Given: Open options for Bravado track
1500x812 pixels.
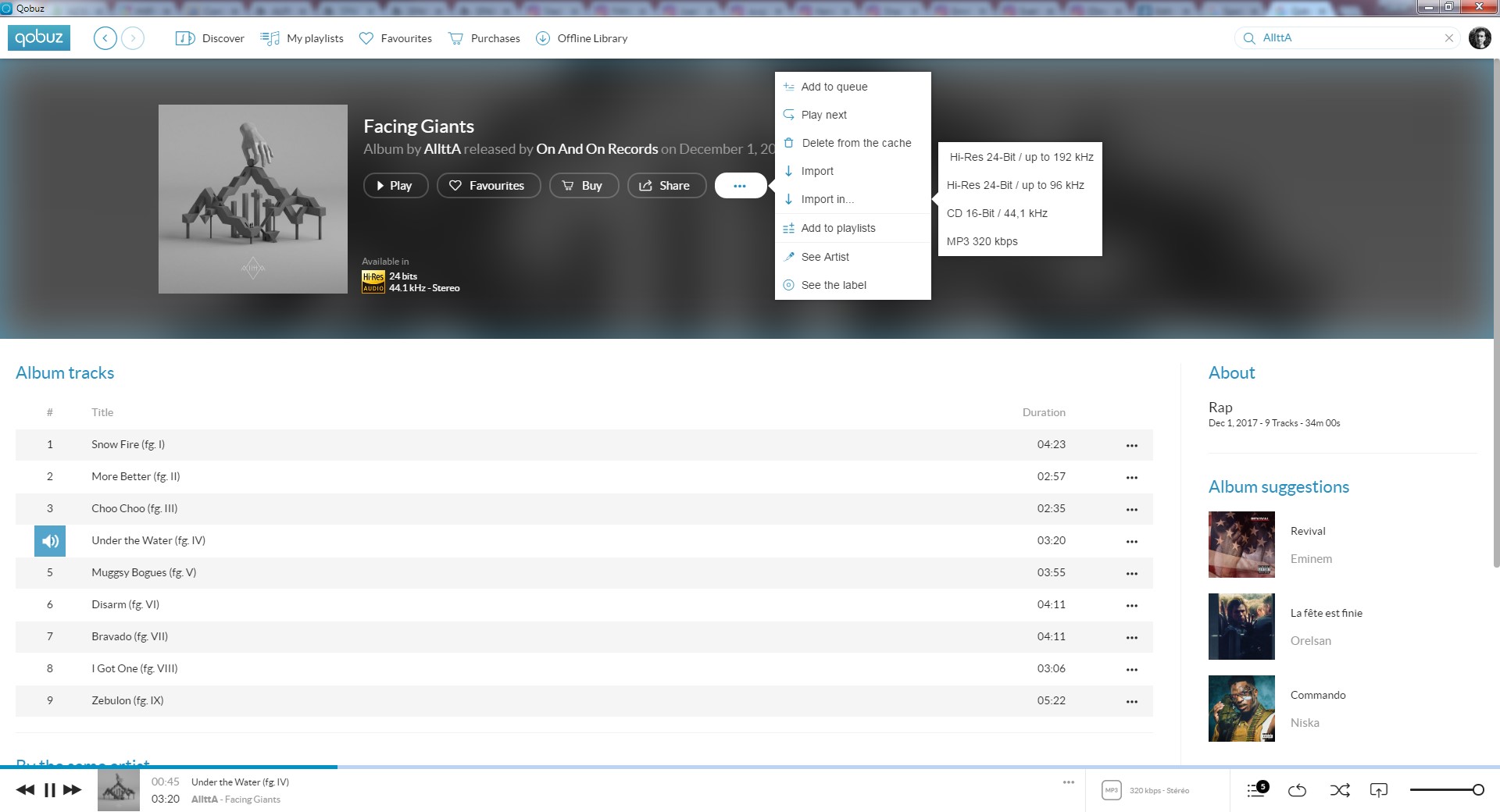Looking at the screenshot, I should click(x=1132, y=637).
